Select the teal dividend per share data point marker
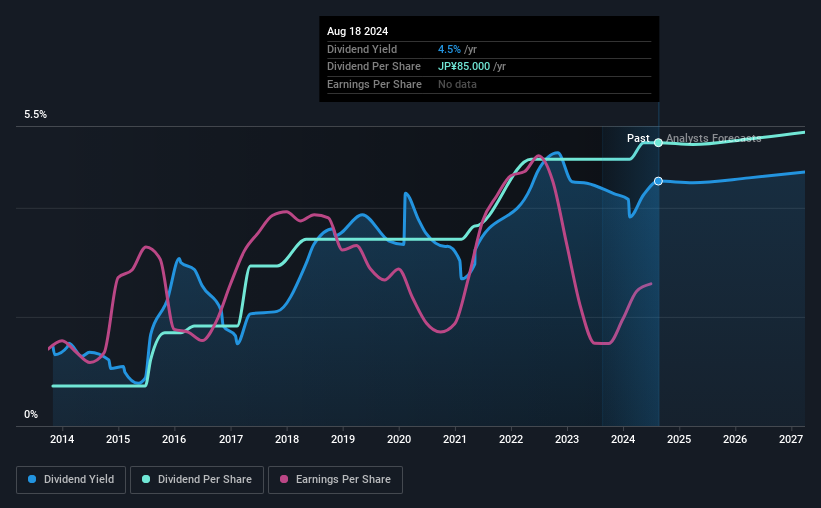 point(658,142)
